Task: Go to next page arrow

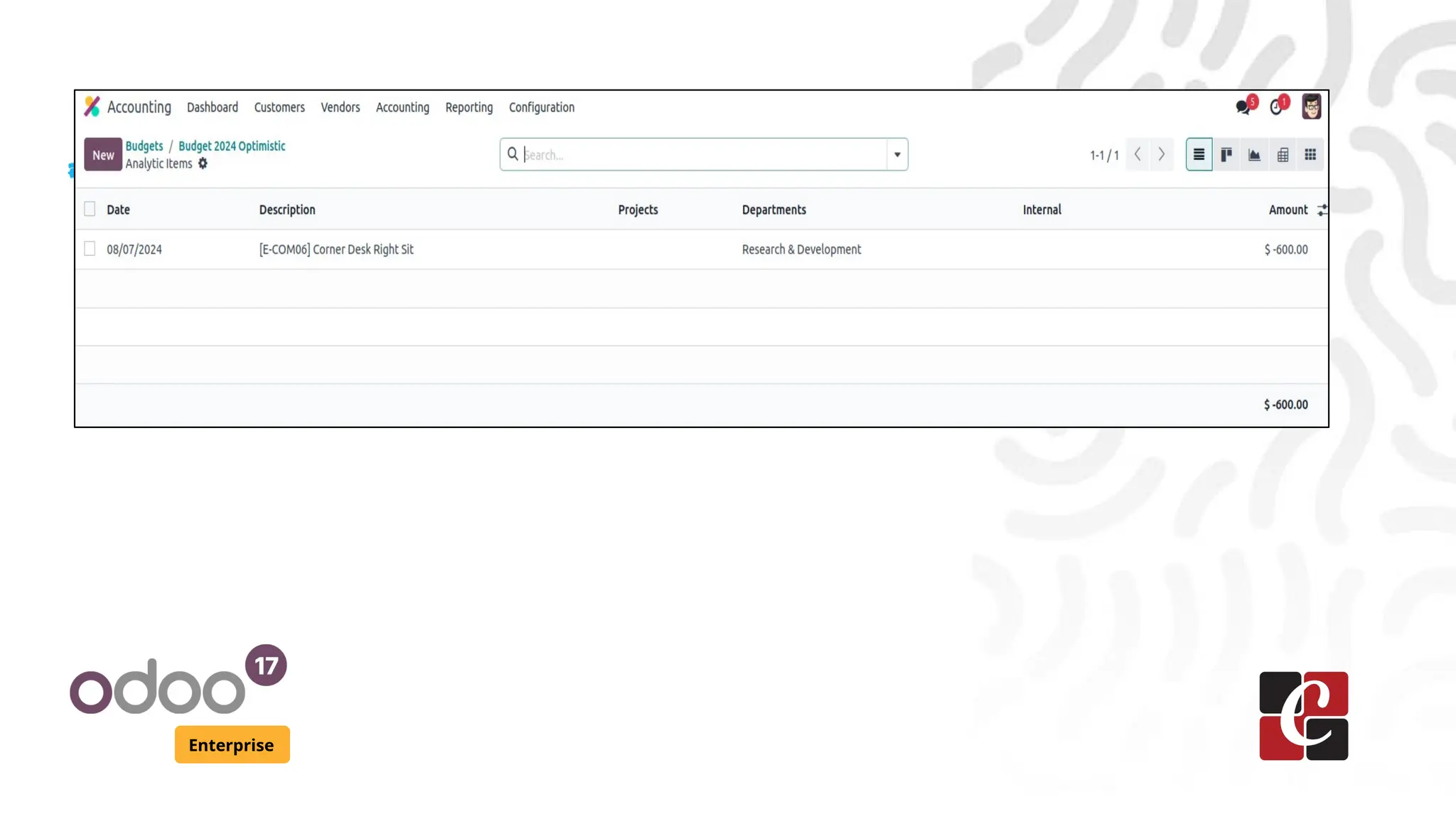Action: coord(1162,154)
